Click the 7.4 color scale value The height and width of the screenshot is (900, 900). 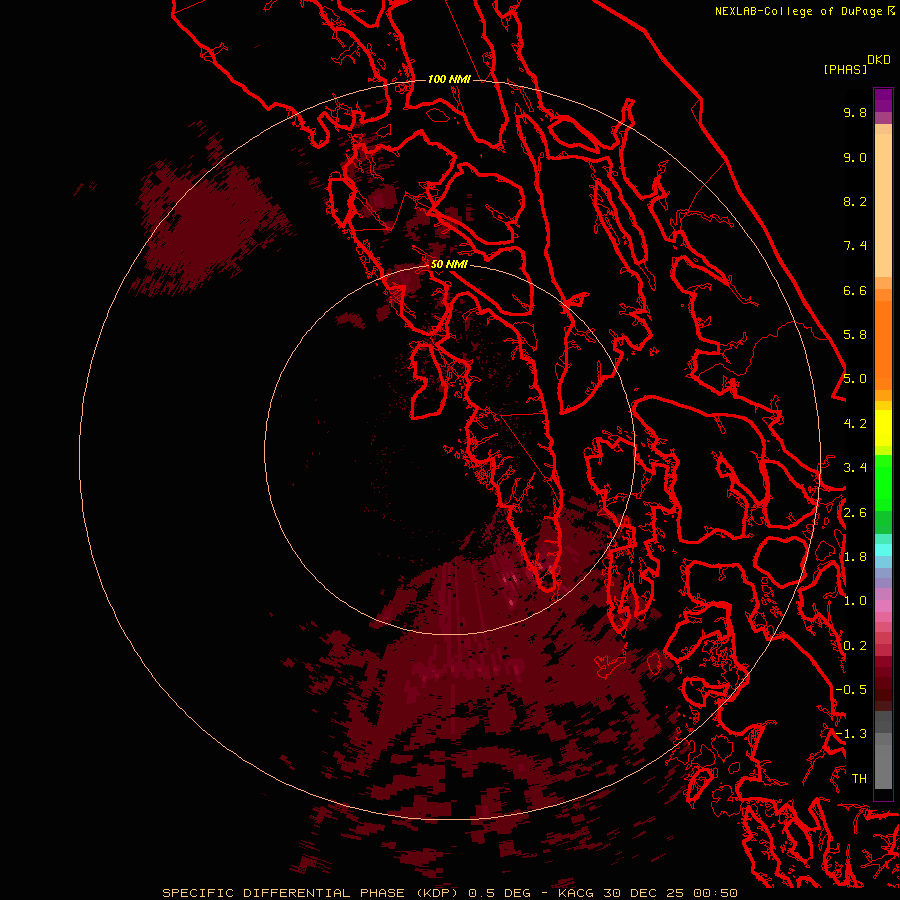(x=855, y=246)
